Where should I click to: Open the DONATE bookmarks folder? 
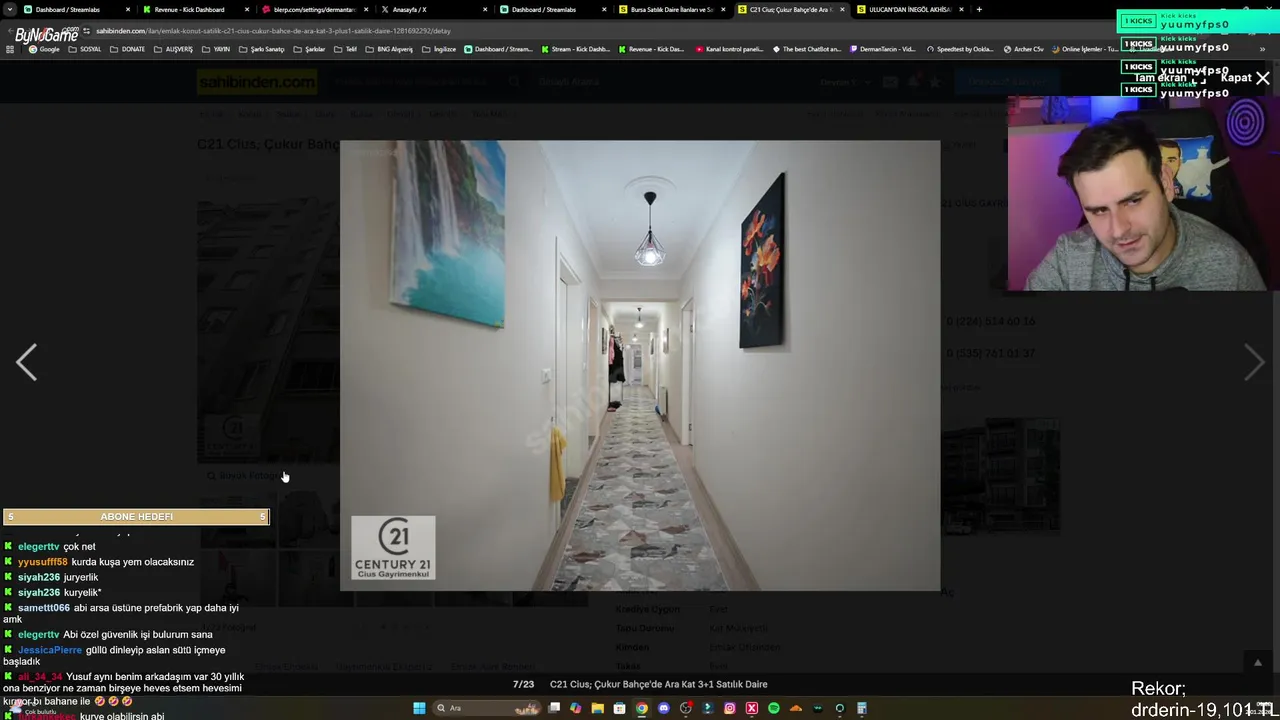(128, 49)
